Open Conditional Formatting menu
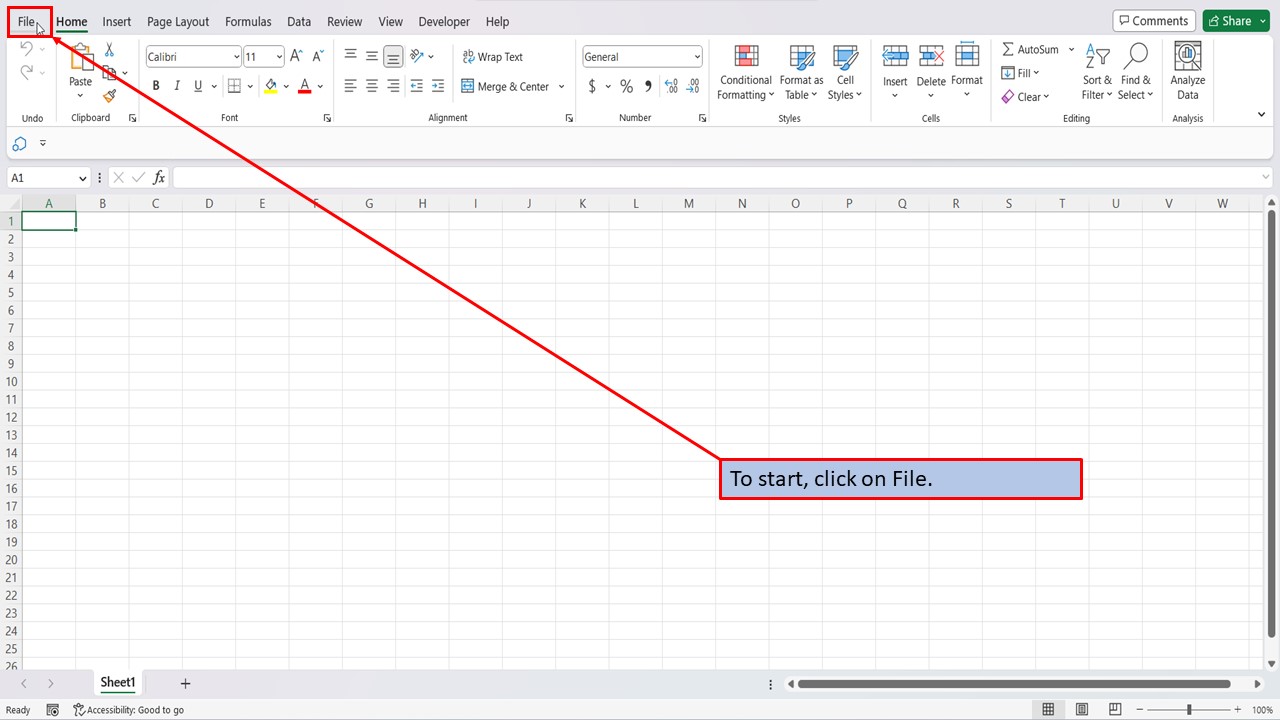 (x=745, y=72)
